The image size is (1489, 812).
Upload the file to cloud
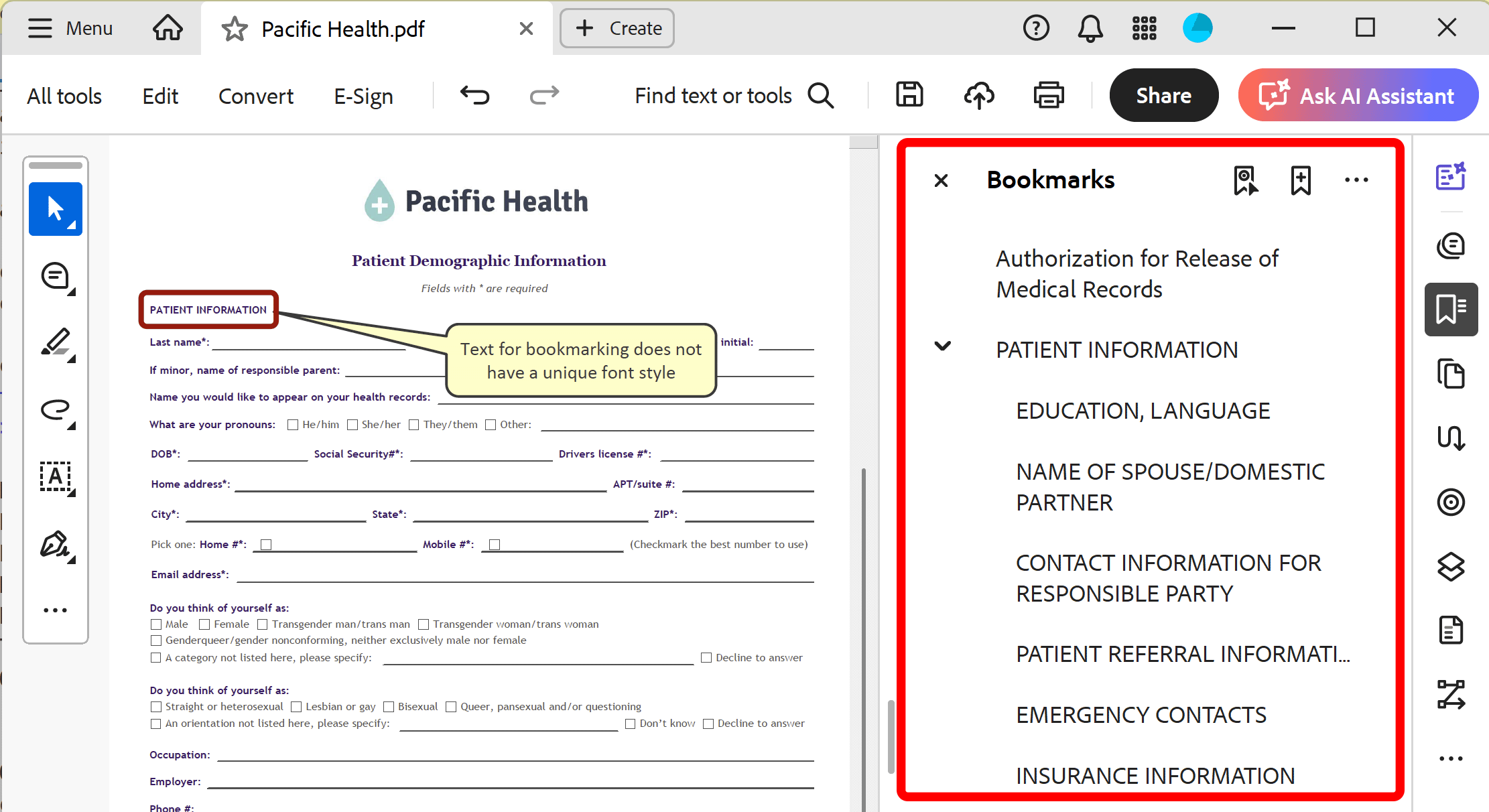coord(979,95)
